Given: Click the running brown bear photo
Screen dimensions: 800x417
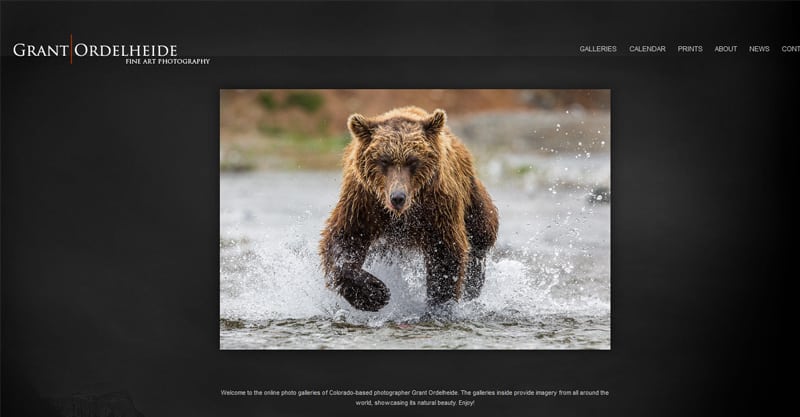Looking at the screenshot, I should tap(415, 219).
